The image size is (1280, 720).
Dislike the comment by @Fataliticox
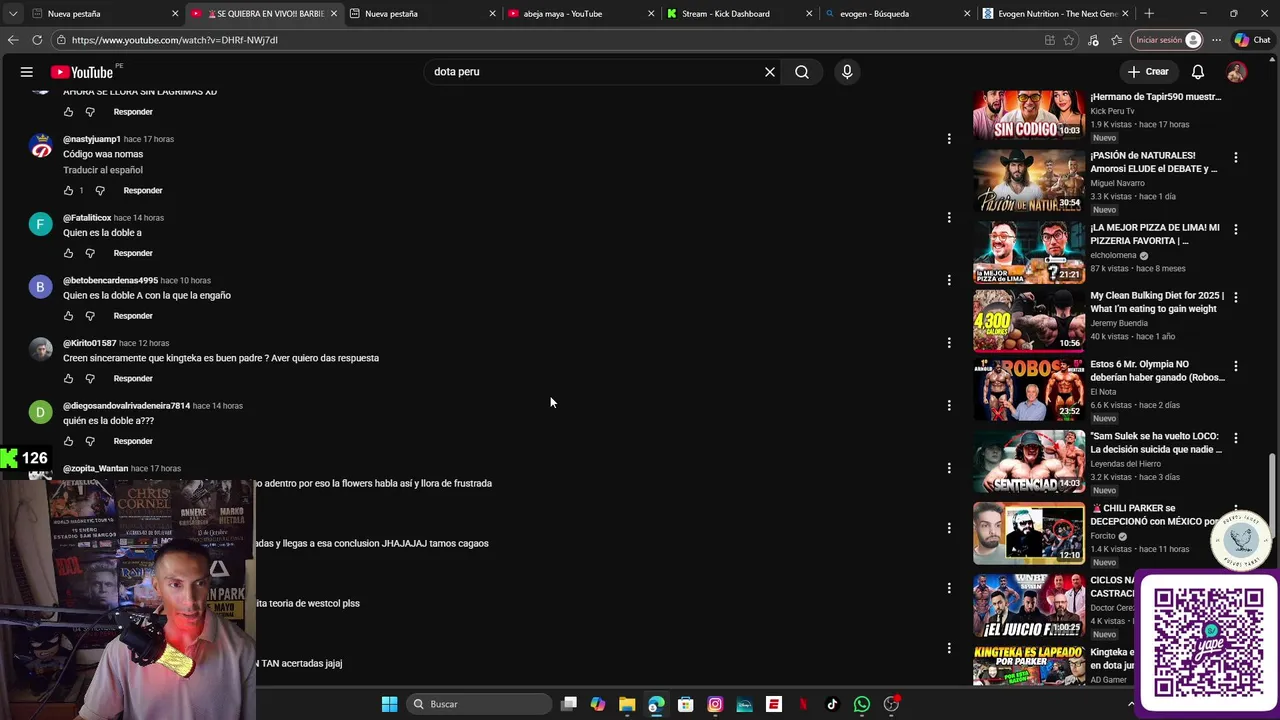tap(90, 253)
